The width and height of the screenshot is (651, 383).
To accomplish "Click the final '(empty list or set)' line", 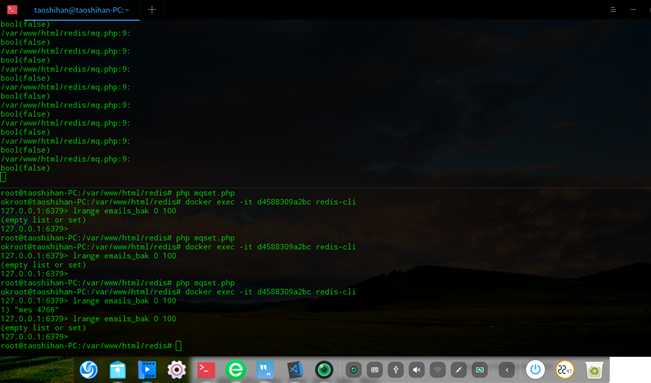I will point(43,328).
